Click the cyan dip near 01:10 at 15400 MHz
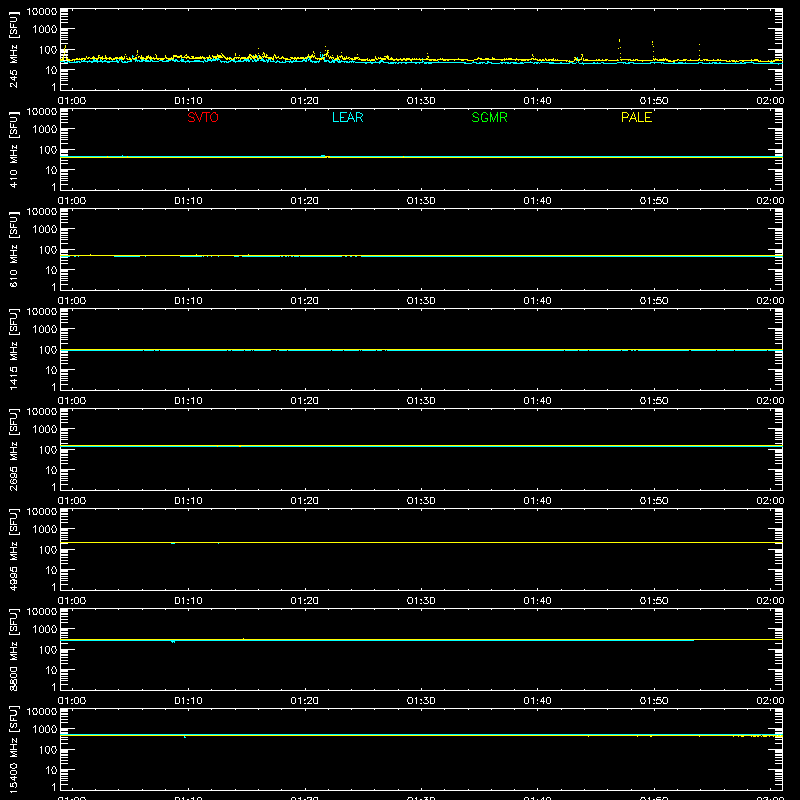The height and width of the screenshot is (800, 800). pyautogui.click(x=185, y=737)
